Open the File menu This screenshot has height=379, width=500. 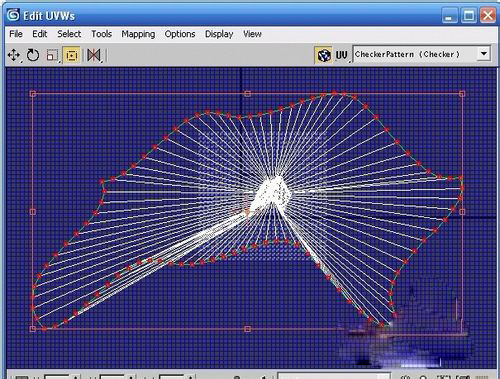[16, 34]
